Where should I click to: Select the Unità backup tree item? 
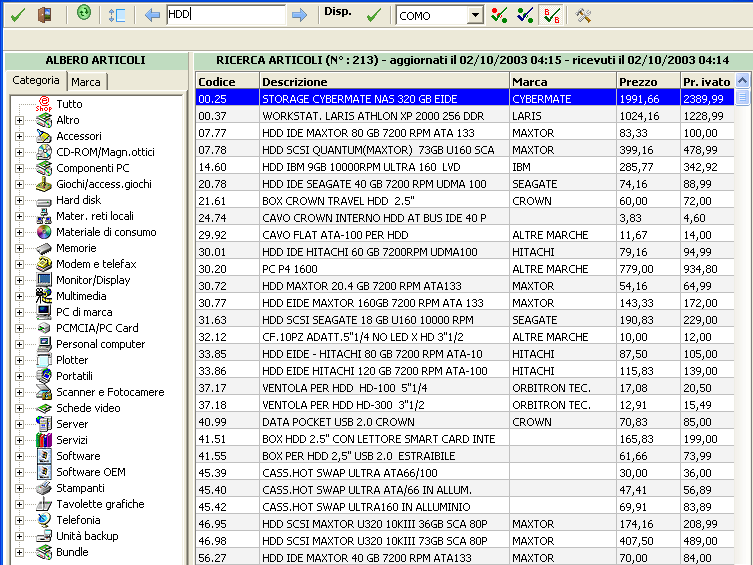click(87, 536)
